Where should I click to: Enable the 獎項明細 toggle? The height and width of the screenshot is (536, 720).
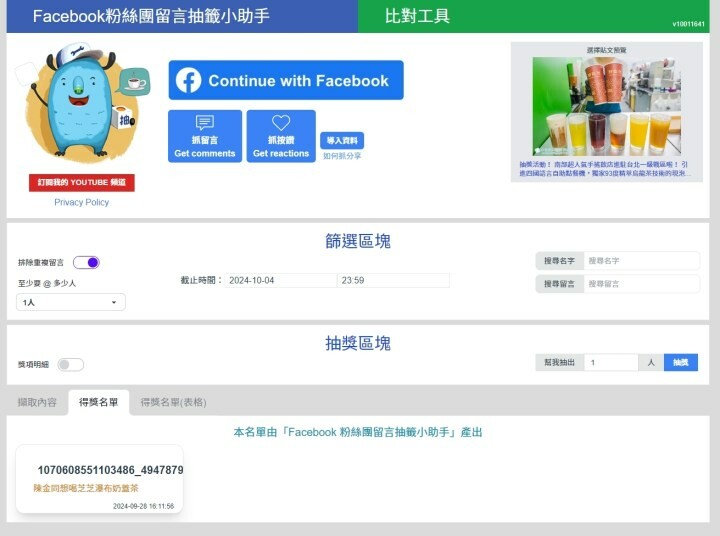(x=71, y=365)
